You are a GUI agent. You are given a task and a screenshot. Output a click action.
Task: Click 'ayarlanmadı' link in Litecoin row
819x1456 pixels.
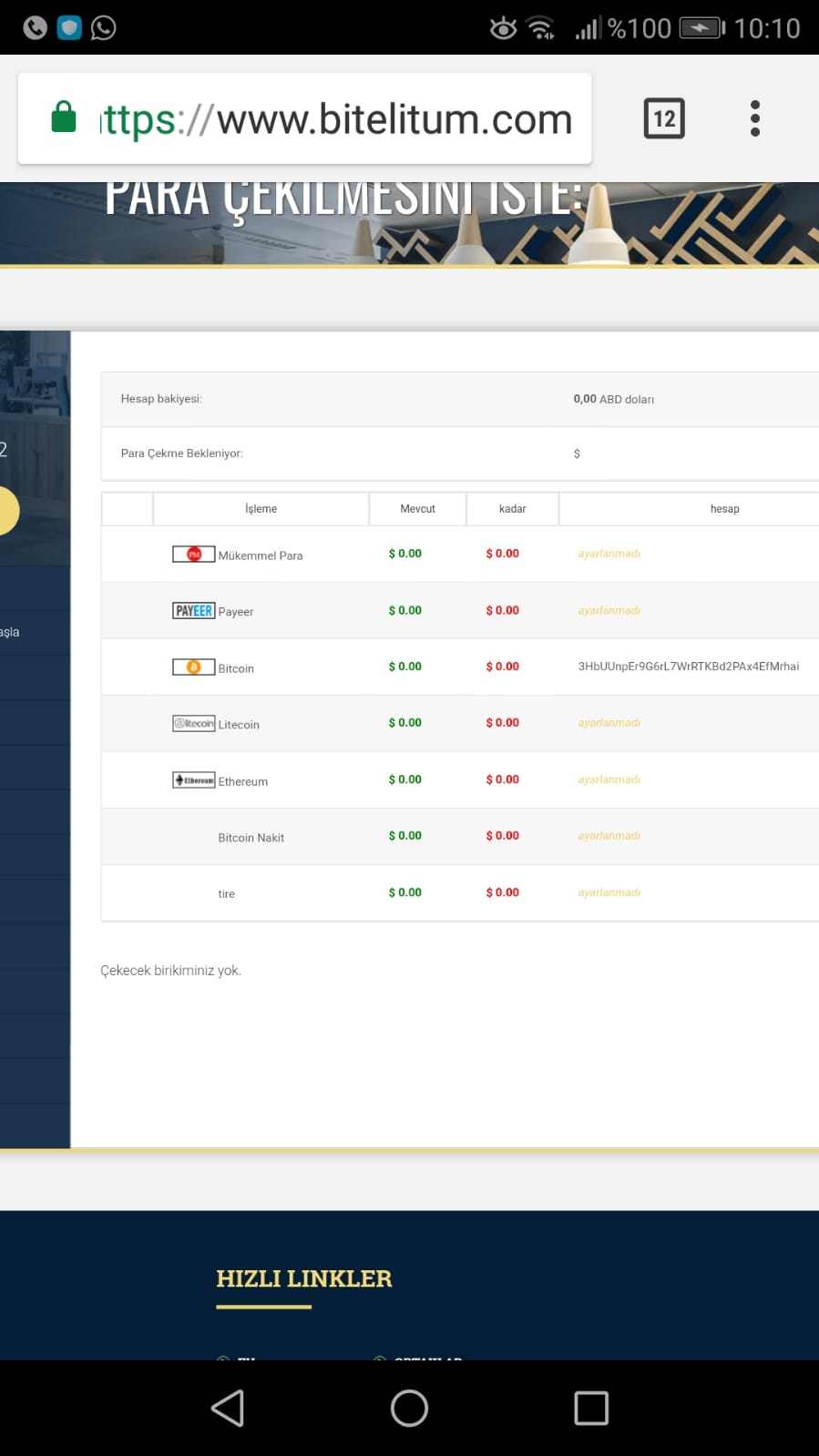tap(609, 723)
